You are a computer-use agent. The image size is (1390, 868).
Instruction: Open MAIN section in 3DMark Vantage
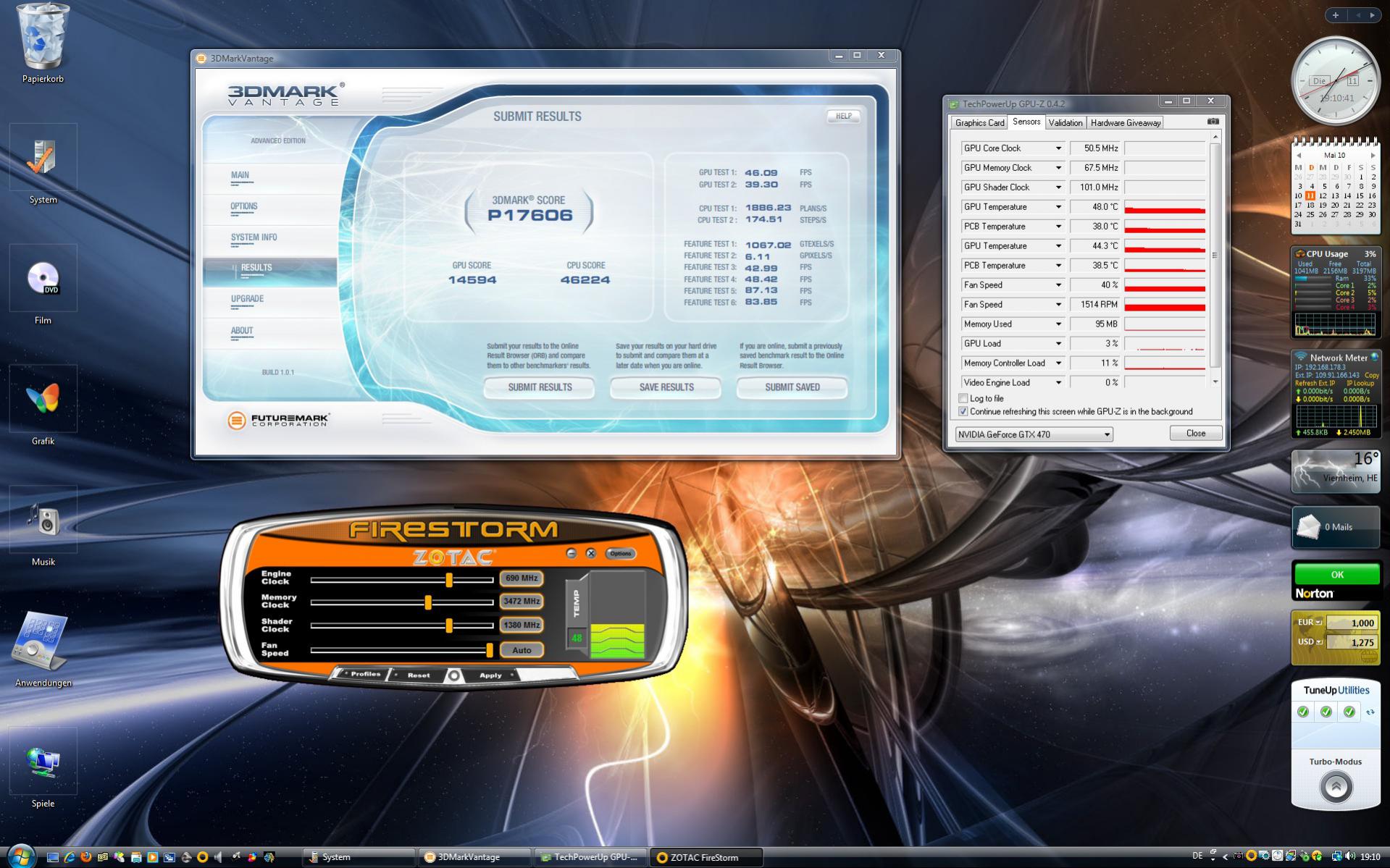point(269,177)
